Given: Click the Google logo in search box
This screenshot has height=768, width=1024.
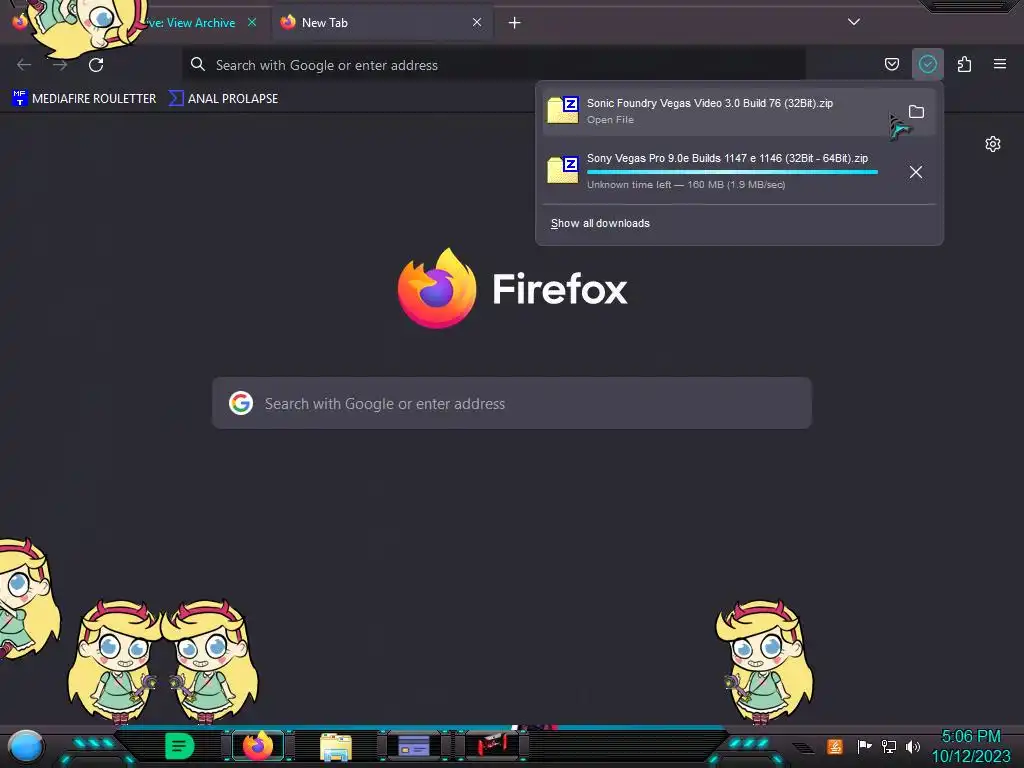Looking at the screenshot, I should pyautogui.click(x=241, y=403).
